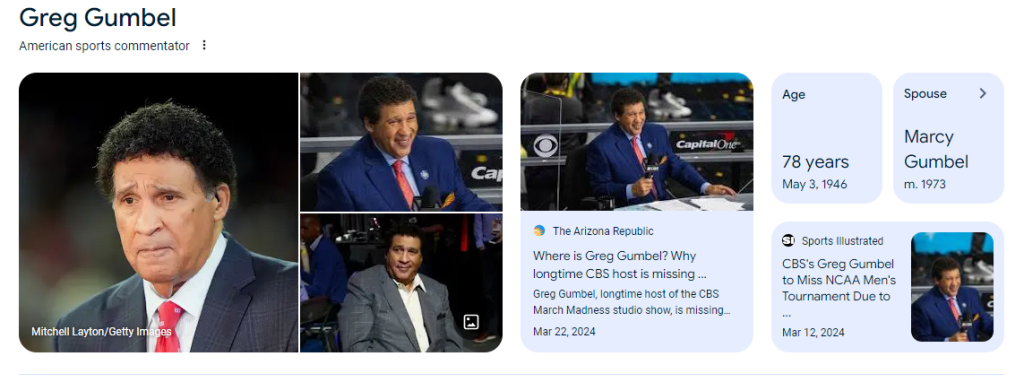Image resolution: width=1024 pixels, height=391 pixels.
Task: Open the Marcy Gumbel spouse link
Action: click(x=936, y=149)
